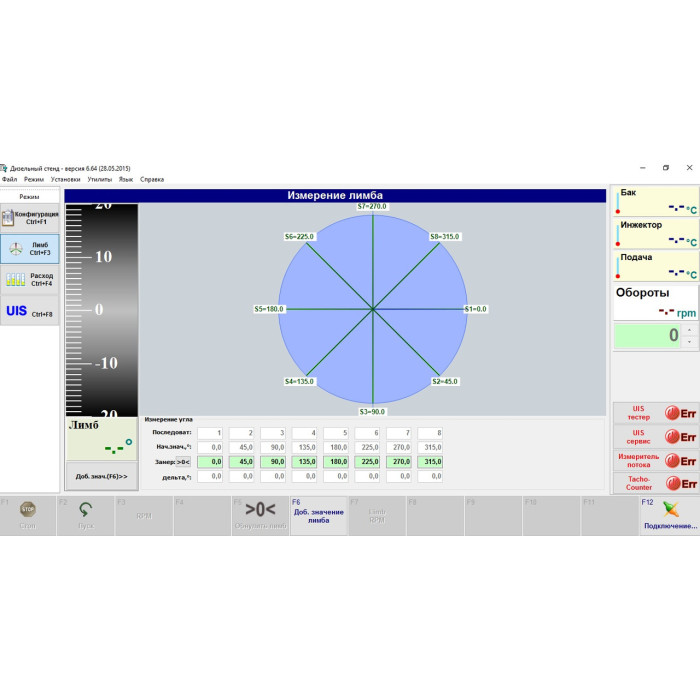This screenshot has width=700, height=700.
Task: Open the Утилиты menu
Action: tap(99, 179)
